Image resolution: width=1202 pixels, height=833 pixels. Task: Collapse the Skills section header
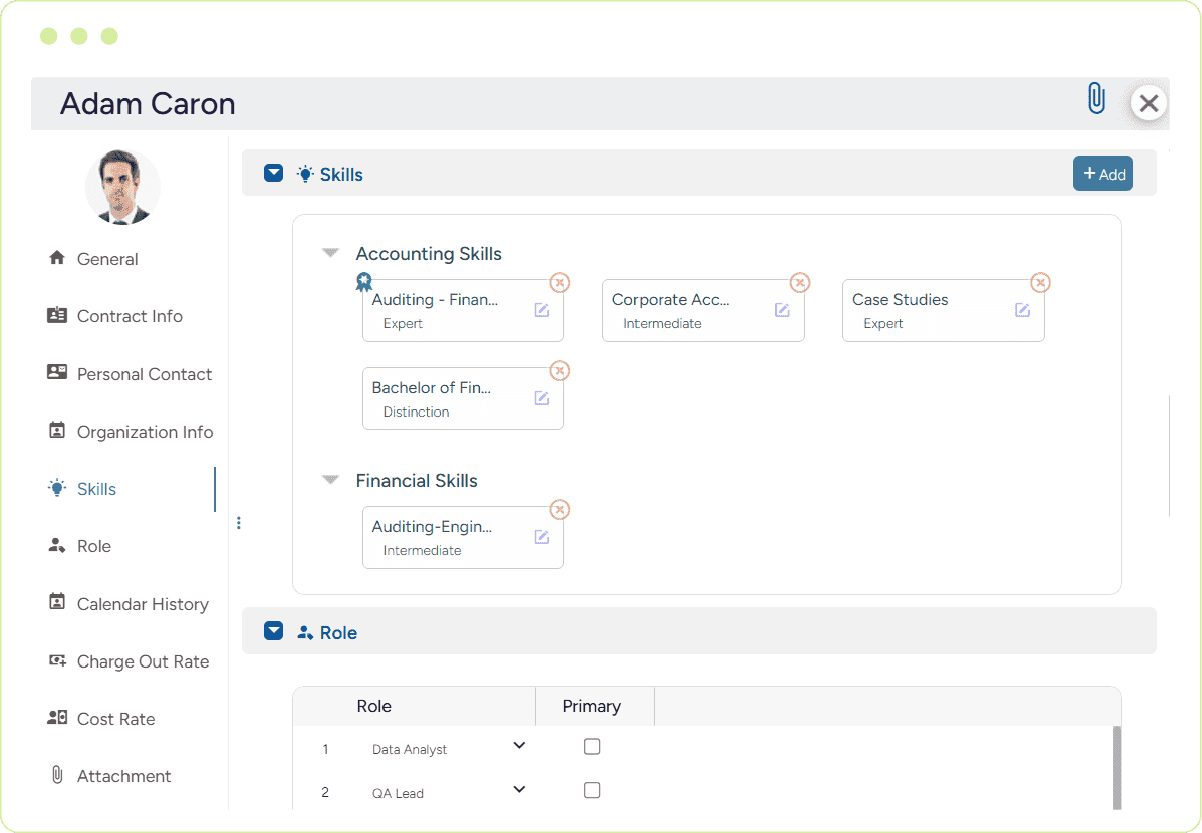[273, 173]
